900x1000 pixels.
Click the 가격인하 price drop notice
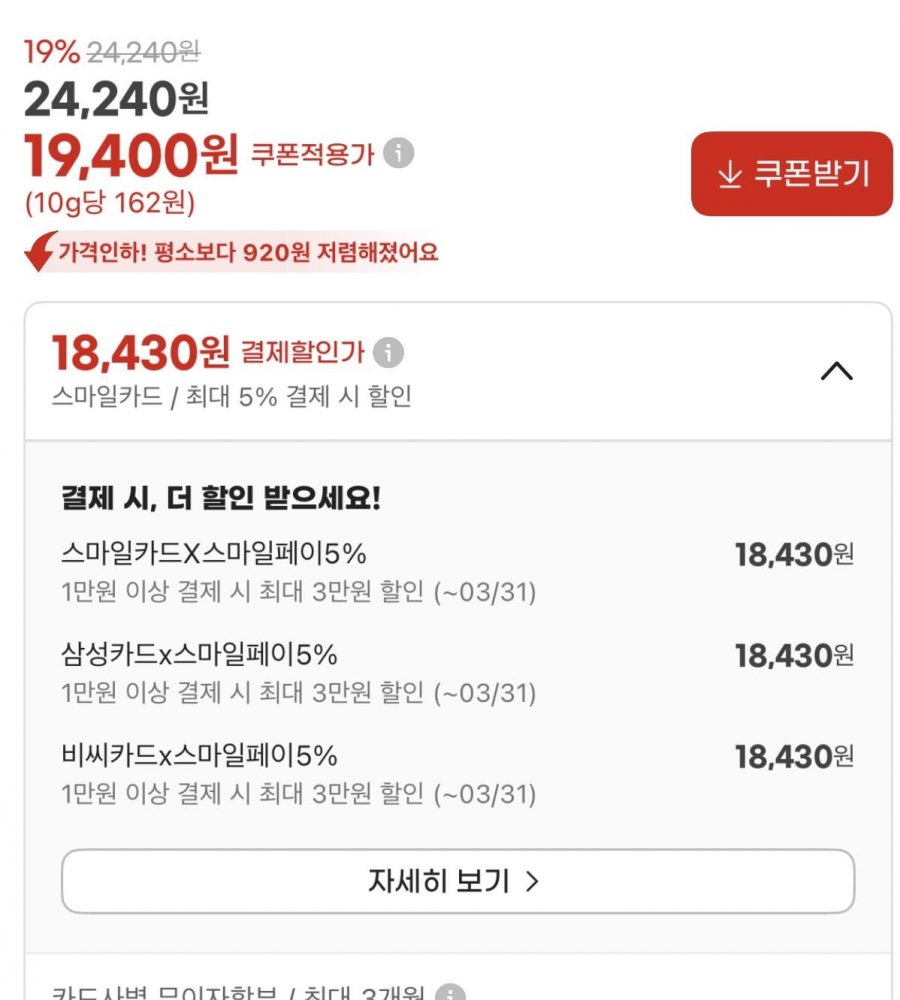pos(247,252)
